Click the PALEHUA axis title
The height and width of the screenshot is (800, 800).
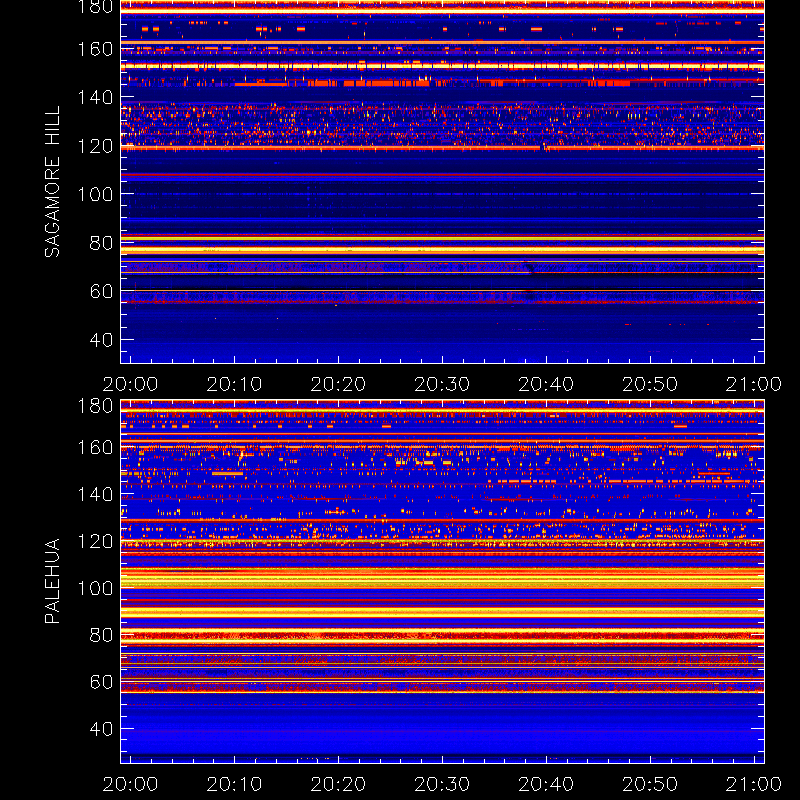point(52,581)
